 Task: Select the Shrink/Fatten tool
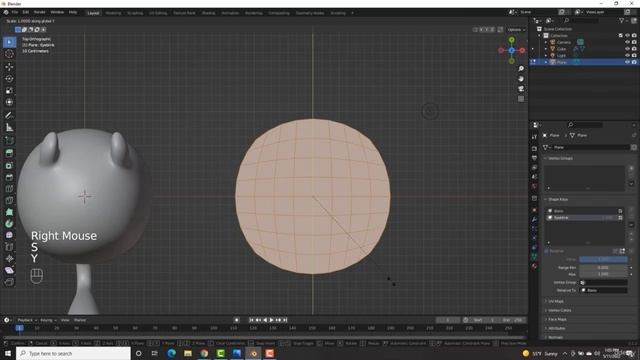click(9, 258)
